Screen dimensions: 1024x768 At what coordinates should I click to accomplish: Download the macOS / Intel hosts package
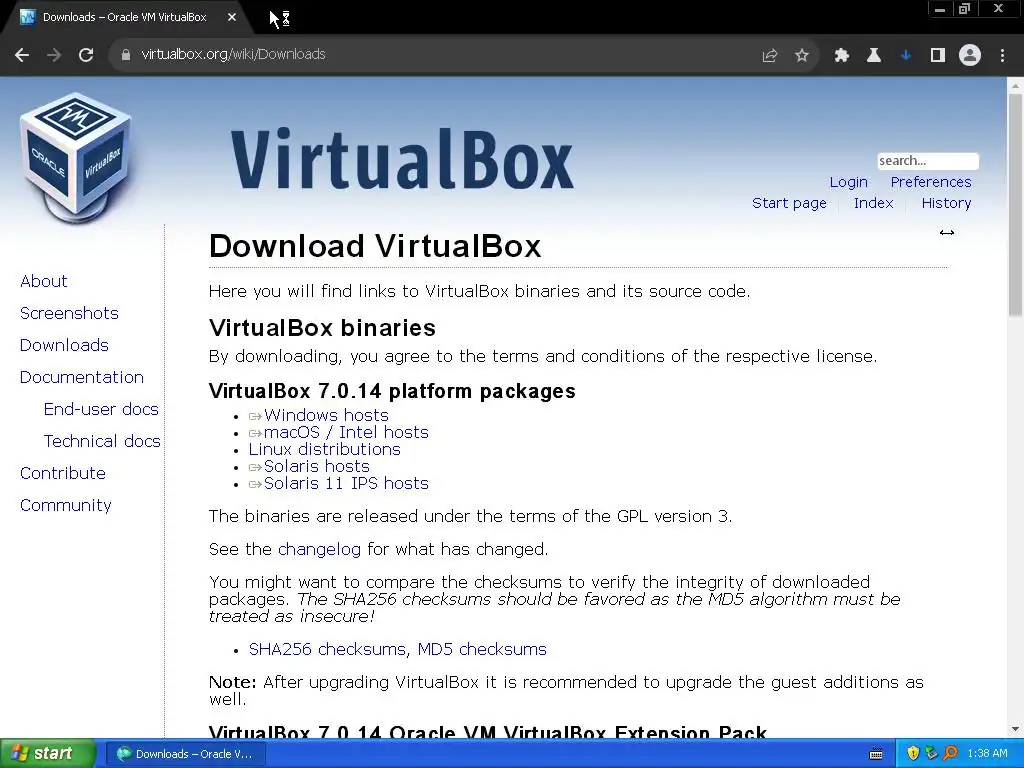(x=346, y=432)
